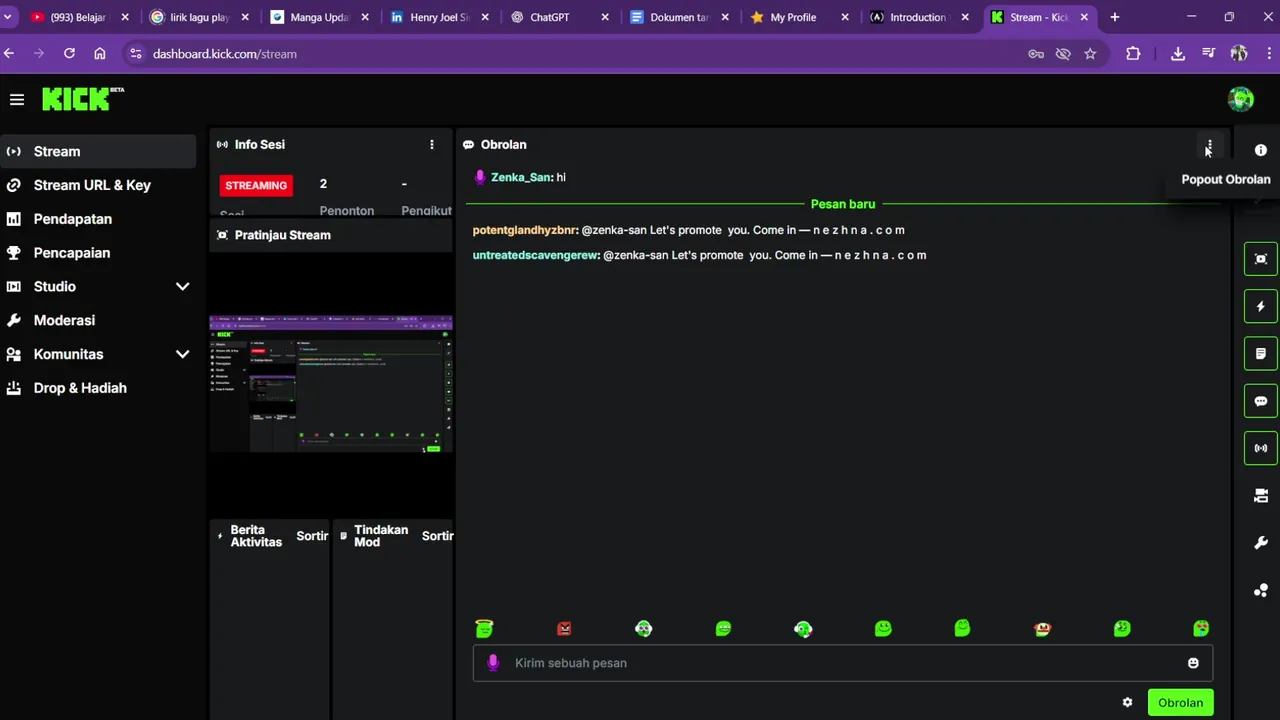Click username untreatedscavengerew in chat
Screen dimensions: 1280x720
[536, 255]
